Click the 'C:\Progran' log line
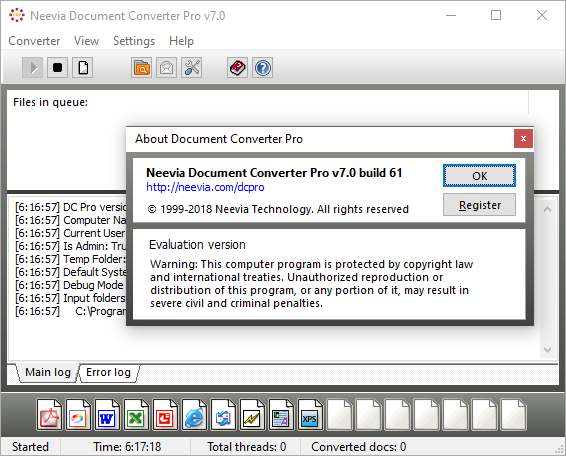 click(70, 311)
